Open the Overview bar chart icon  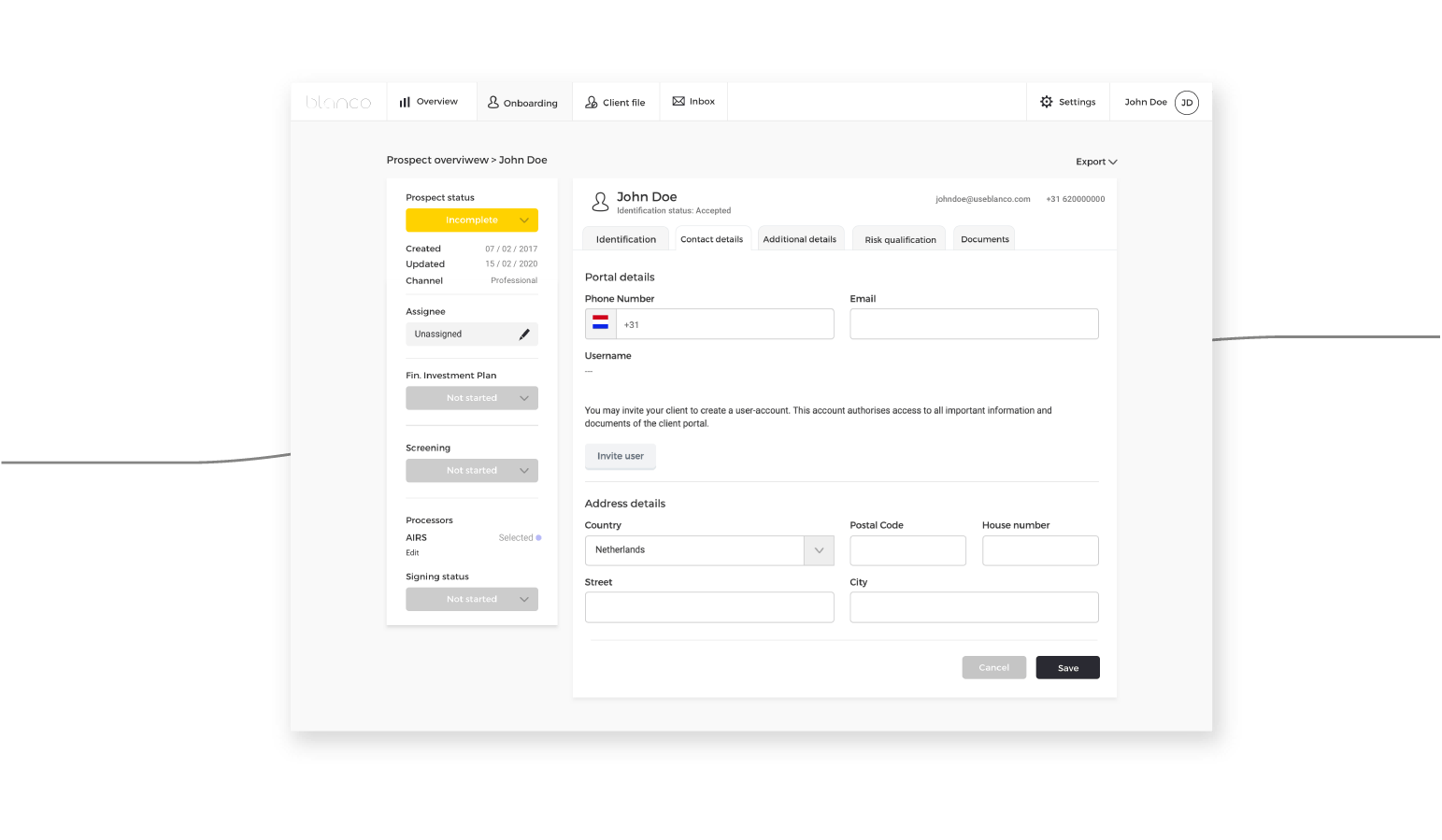point(405,102)
